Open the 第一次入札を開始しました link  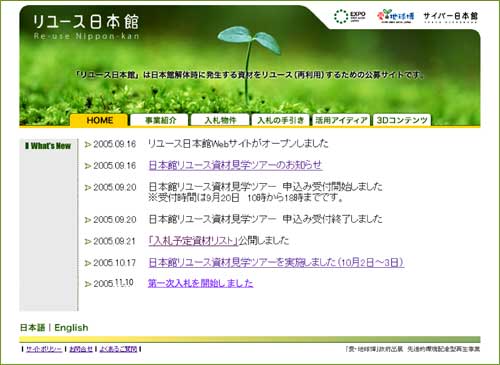pyautogui.click(x=200, y=283)
